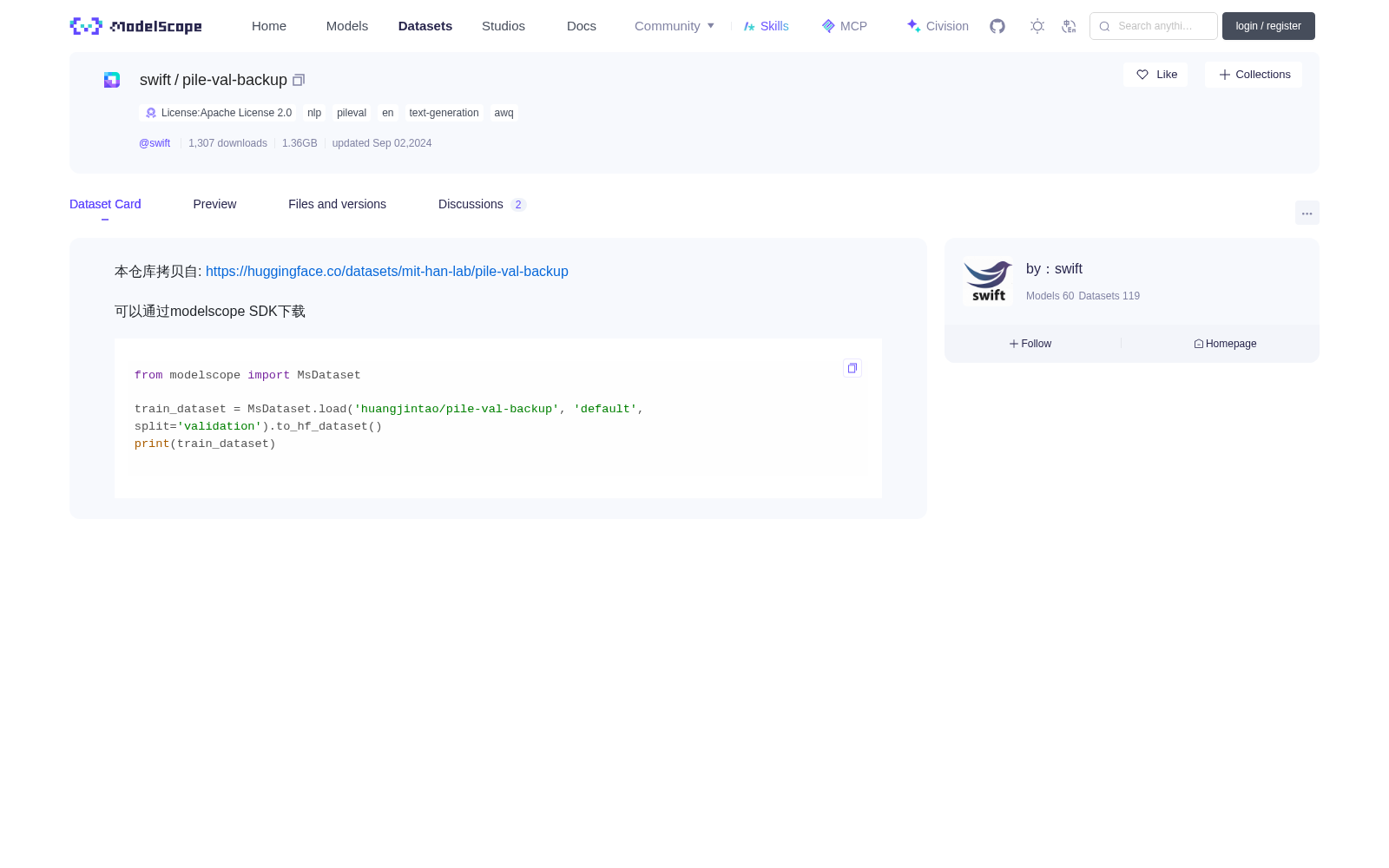The image size is (1389, 868).
Task: Open the Models page
Action: 347,26
